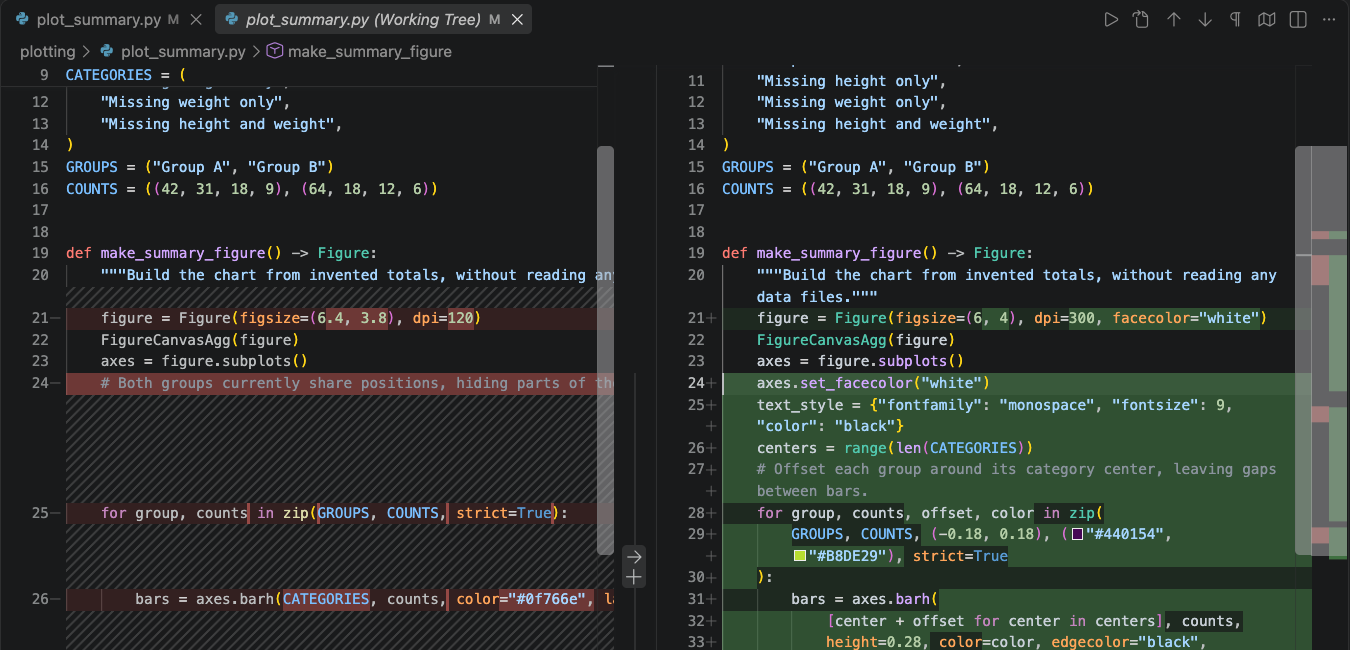1350x650 pixels.
Task: Go to previous change with the up arrow
Action: 1174,20
